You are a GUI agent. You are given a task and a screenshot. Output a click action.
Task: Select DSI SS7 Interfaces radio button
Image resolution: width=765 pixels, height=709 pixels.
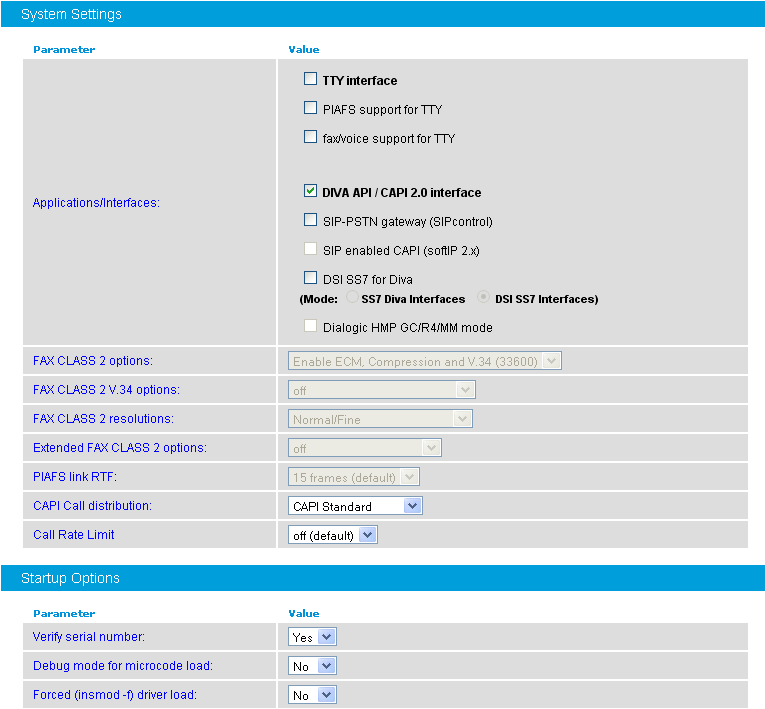pyautogui.click(x=485, y=298)
